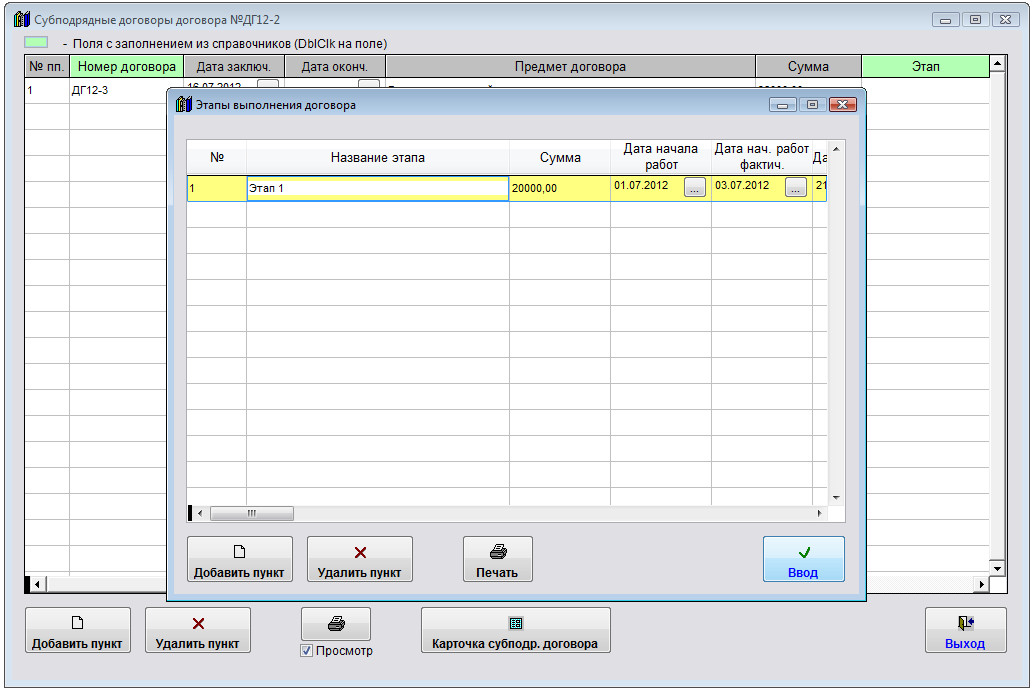Click Удалить пункт in the Этапы dialog

(x=359, y=559)
